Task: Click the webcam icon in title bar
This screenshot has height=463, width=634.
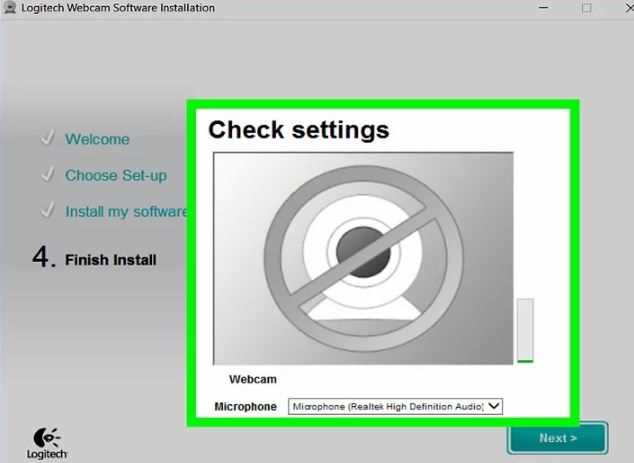Action: pos(9,7)
